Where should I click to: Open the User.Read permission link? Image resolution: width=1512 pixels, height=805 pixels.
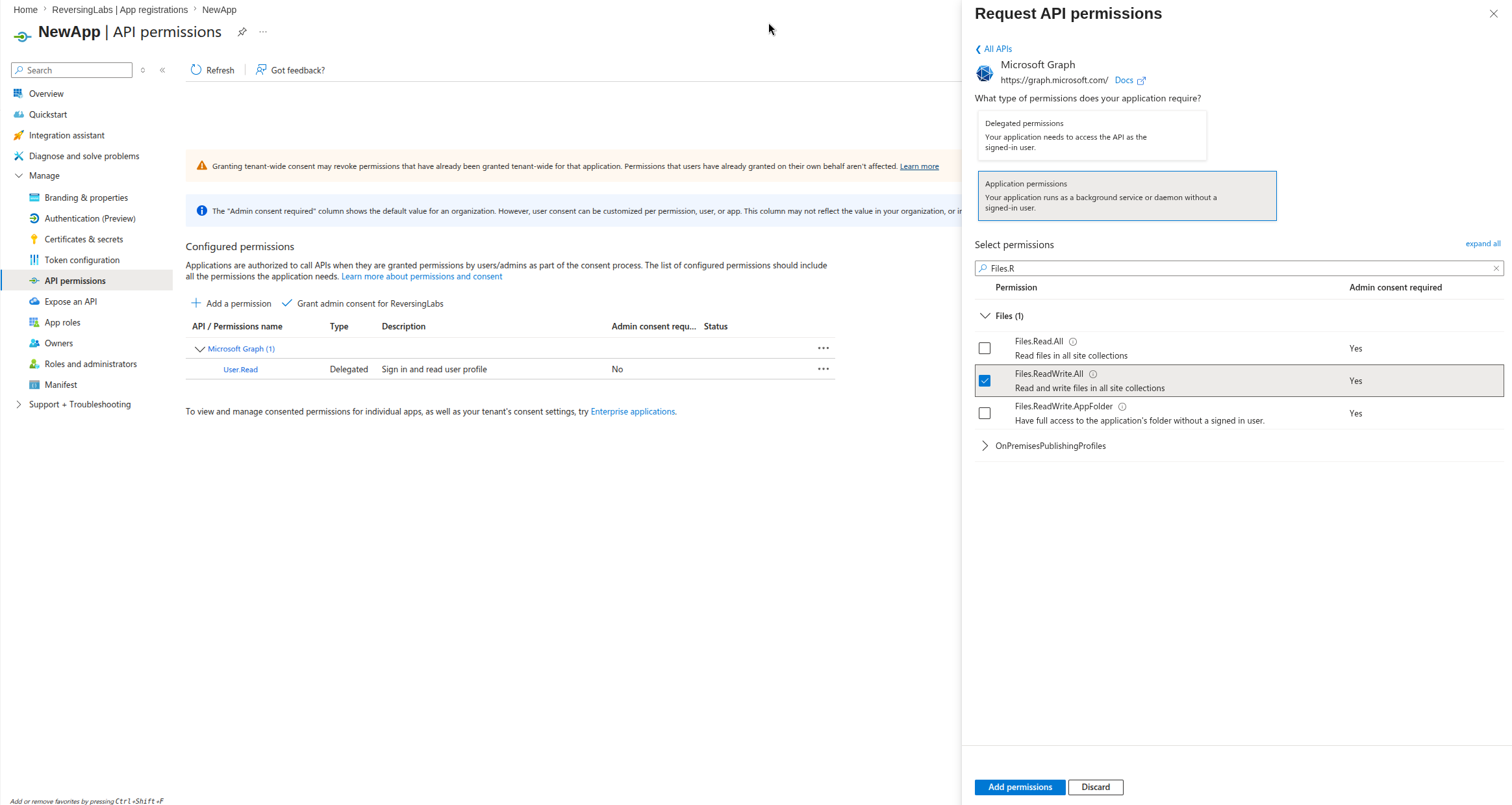click(240, 370)
